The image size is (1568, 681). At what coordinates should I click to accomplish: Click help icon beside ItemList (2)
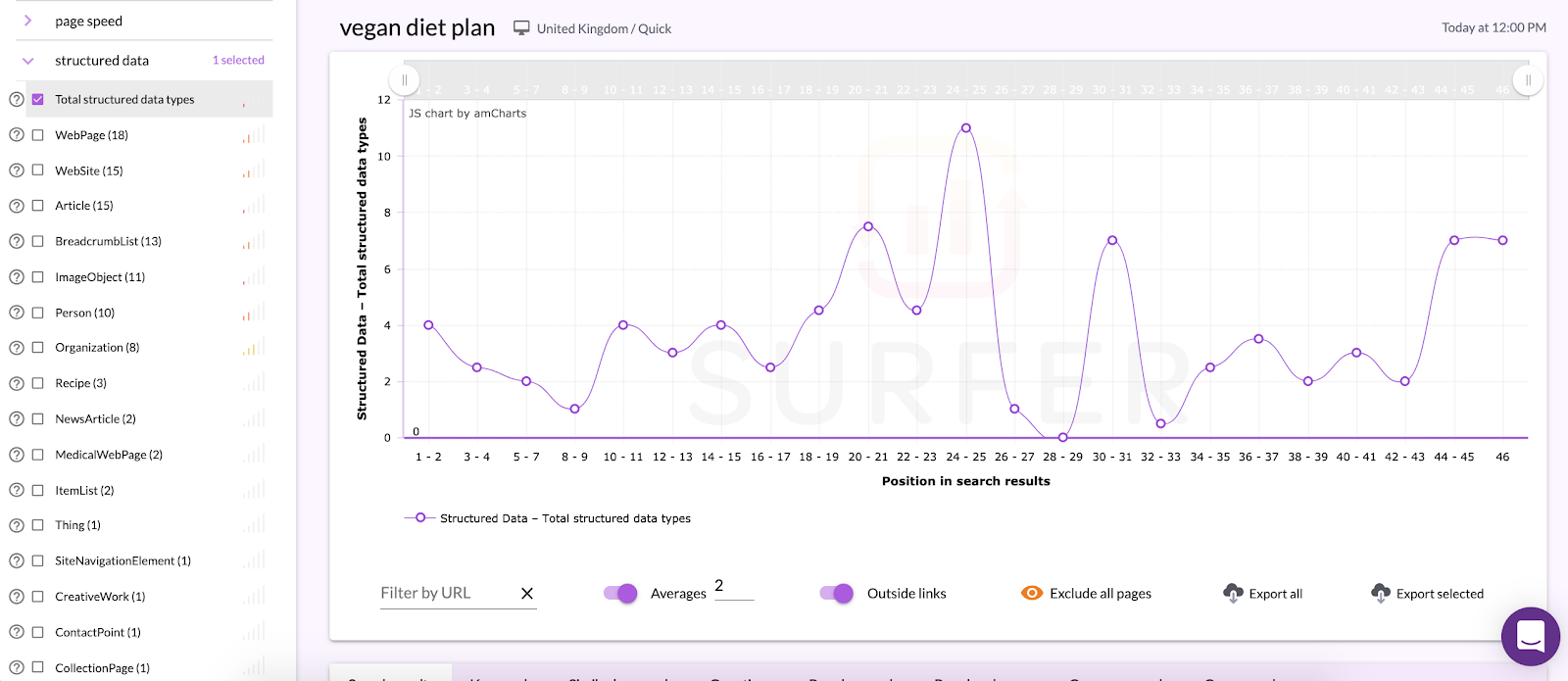click(x=17, y=490)
